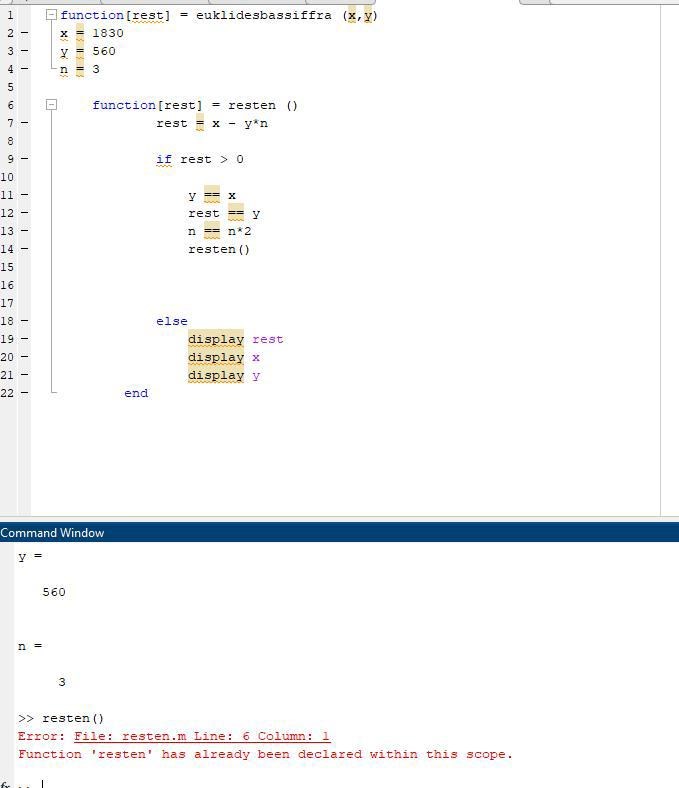Image resolution: width=679 pixels, height=788 pixels.
Task: Click the fx function browser icon
Action: pyautogui.click(x=6, y=786)
